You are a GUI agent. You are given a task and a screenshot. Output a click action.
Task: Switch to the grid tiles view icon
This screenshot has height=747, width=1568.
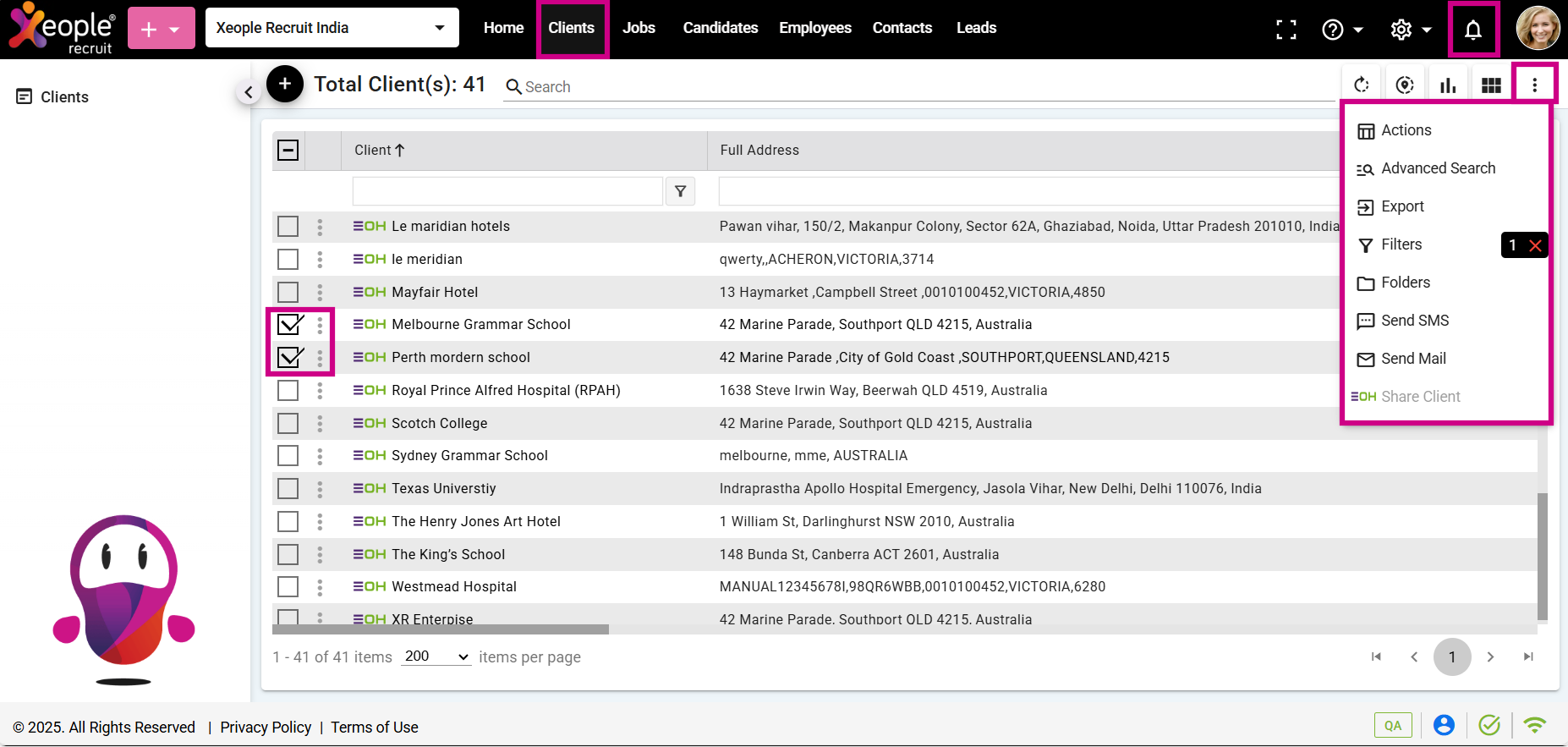click(x=1491, y=85)
